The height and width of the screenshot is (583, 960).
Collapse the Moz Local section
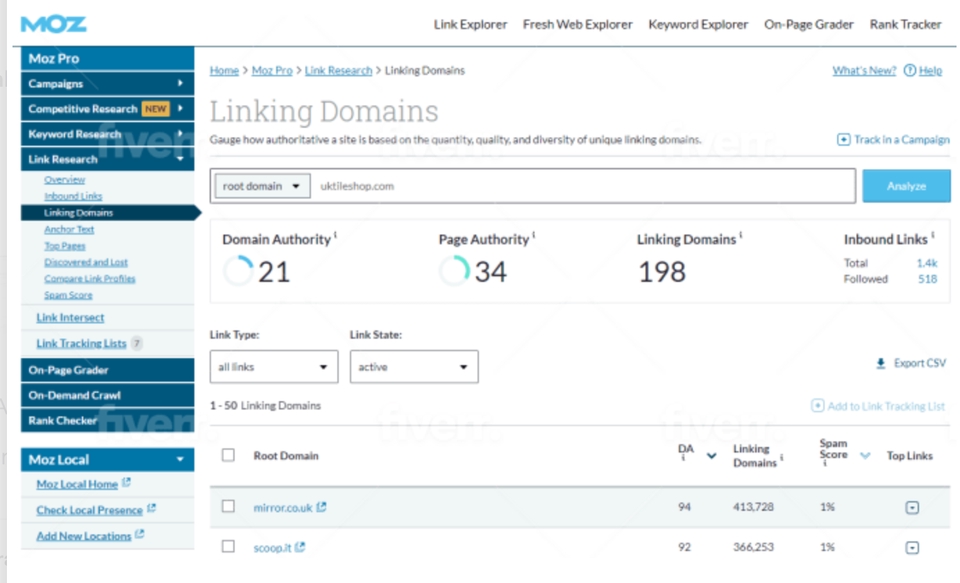click(180, 459)
